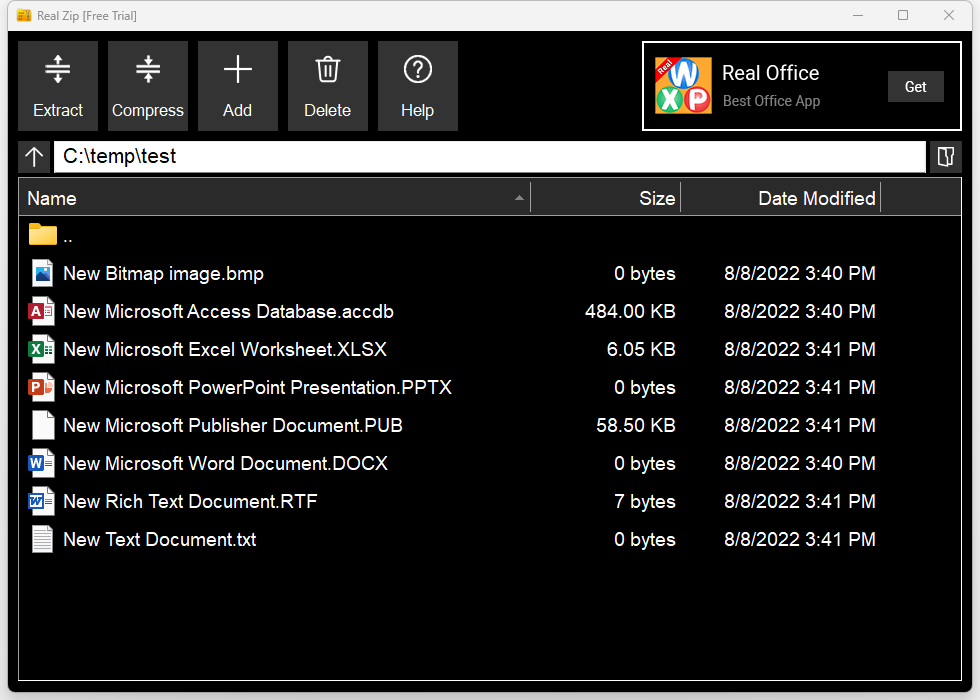The width and height of the screenshot is (980, 700).
Task: Select New Bitmap image.bmp file
Action: [x=163, y=274]
